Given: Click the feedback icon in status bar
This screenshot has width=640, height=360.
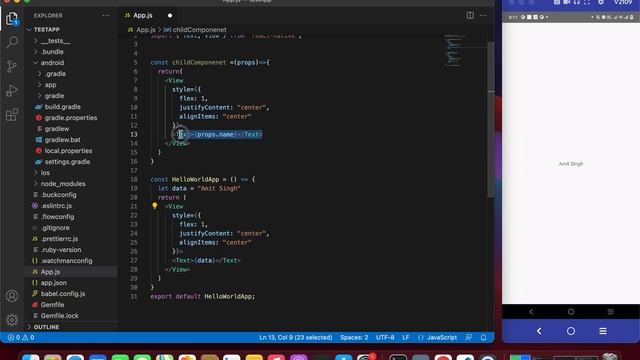Looking at the screenshot, I should (469, 338).
